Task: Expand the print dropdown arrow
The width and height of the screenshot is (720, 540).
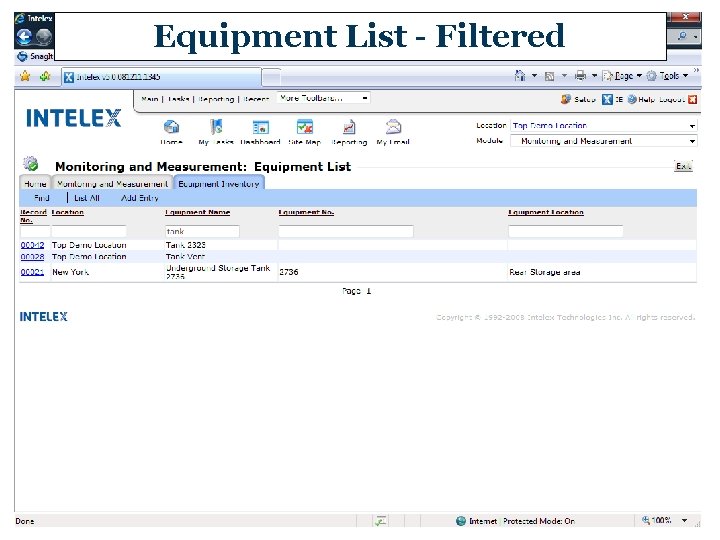Action: point(594,75)
